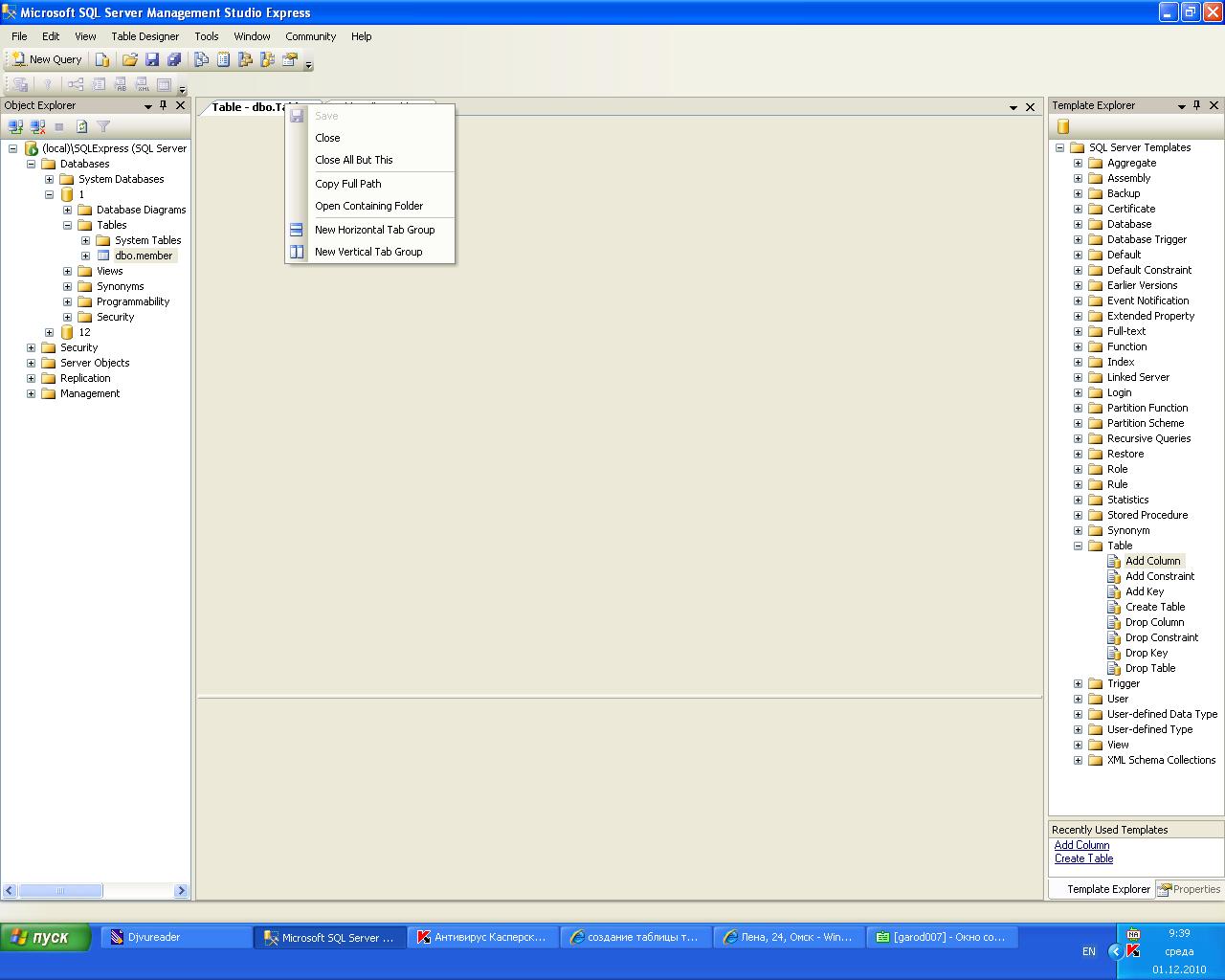The height and width of the screenshot is (980, 1225).
Task: Click the Add Column link under Recently Used Templates
Action: (1081, 845)
